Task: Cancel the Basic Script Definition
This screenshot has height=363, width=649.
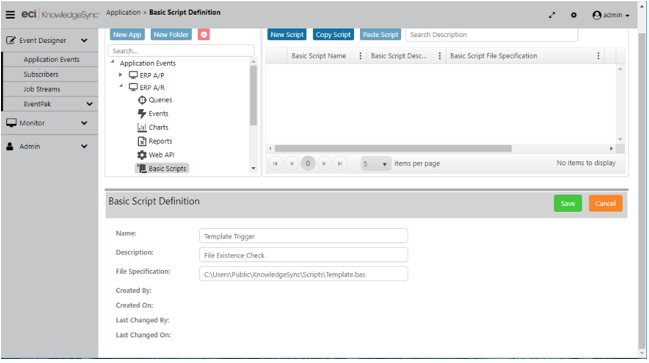Action: [606, 203]
